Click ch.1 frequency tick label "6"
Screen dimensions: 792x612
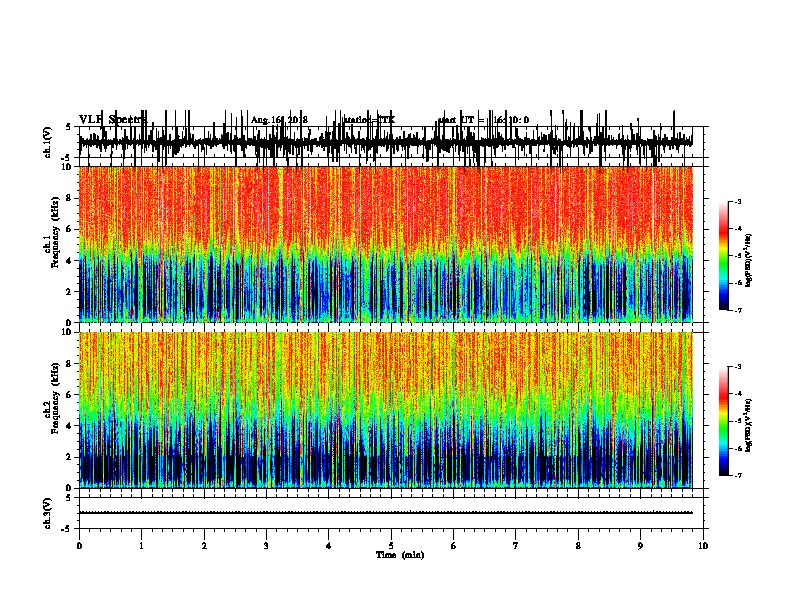(71, 229)
